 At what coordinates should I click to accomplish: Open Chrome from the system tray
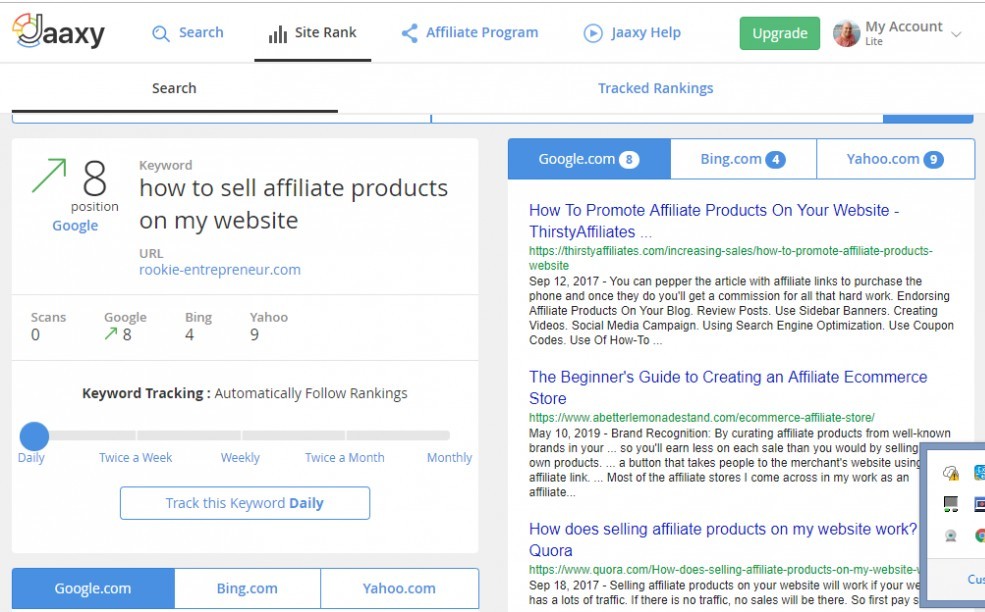point(981,535)
